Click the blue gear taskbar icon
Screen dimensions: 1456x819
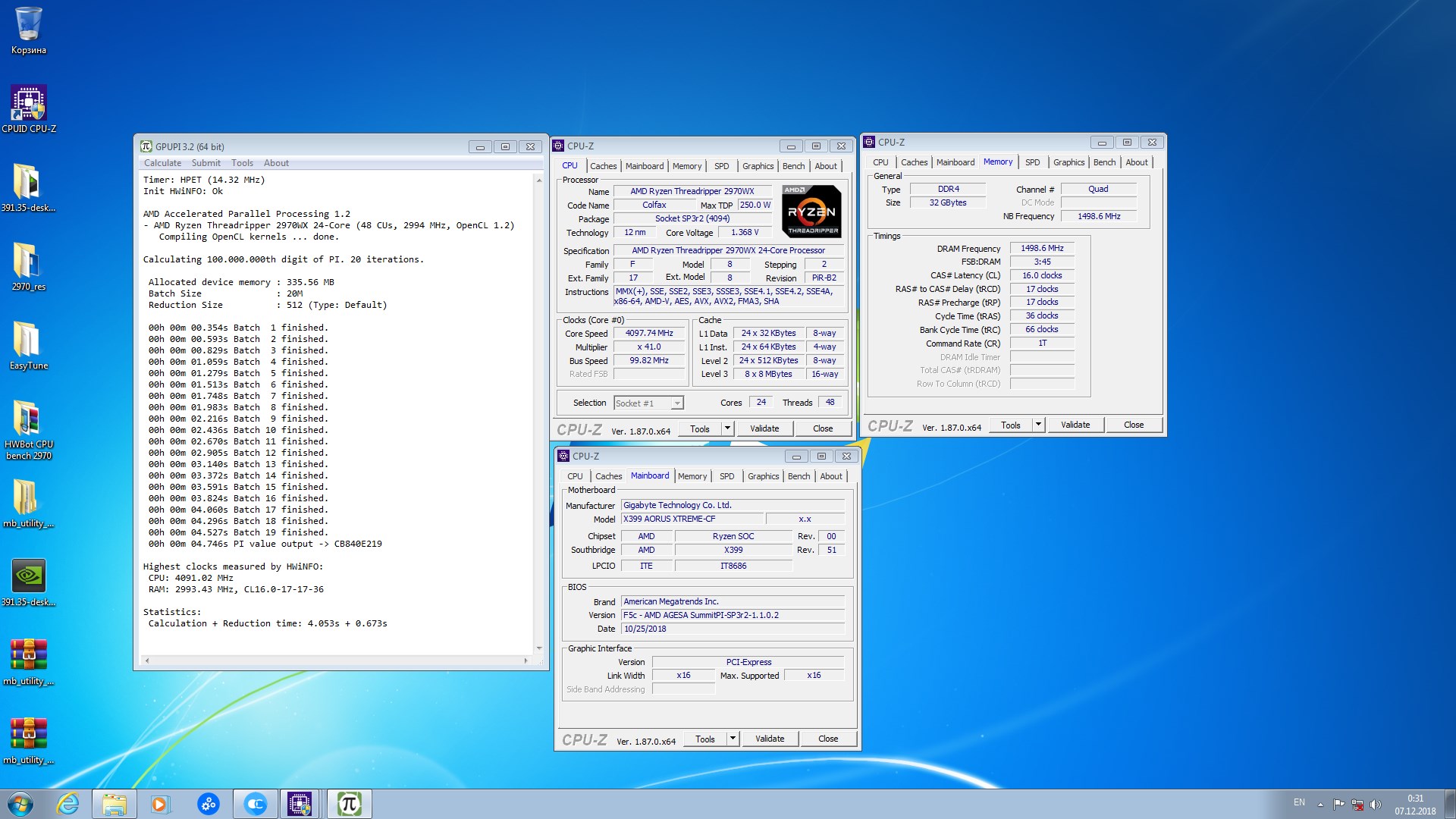[x=208, y=804]
